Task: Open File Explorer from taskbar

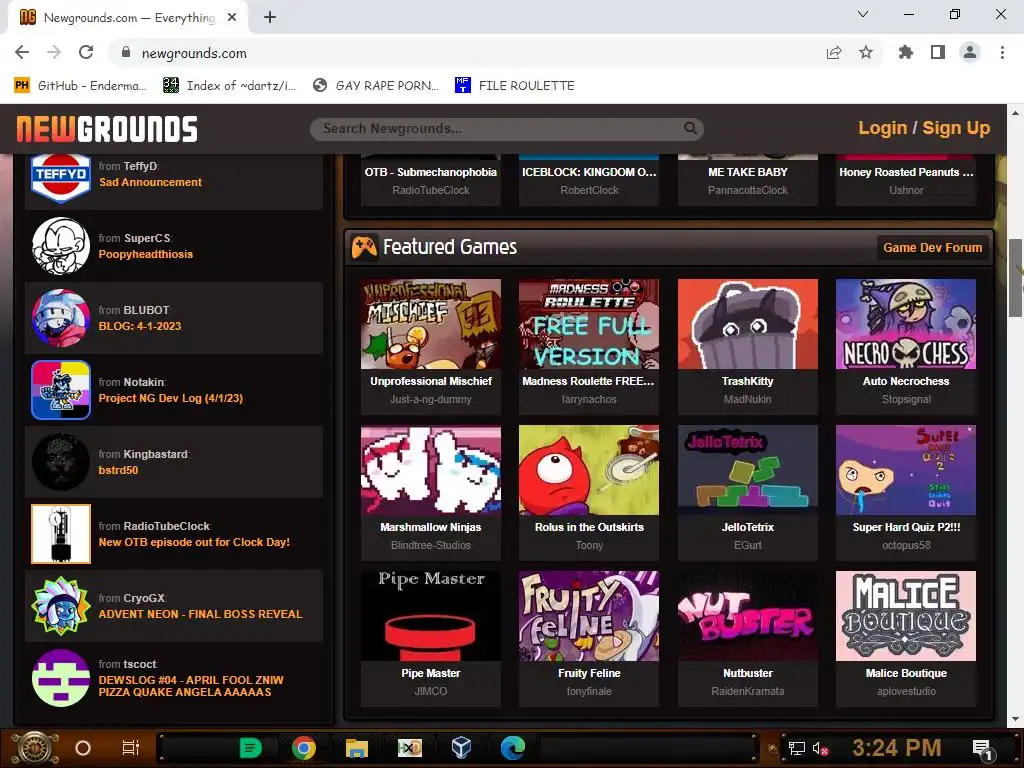Action: pos(357,748)
